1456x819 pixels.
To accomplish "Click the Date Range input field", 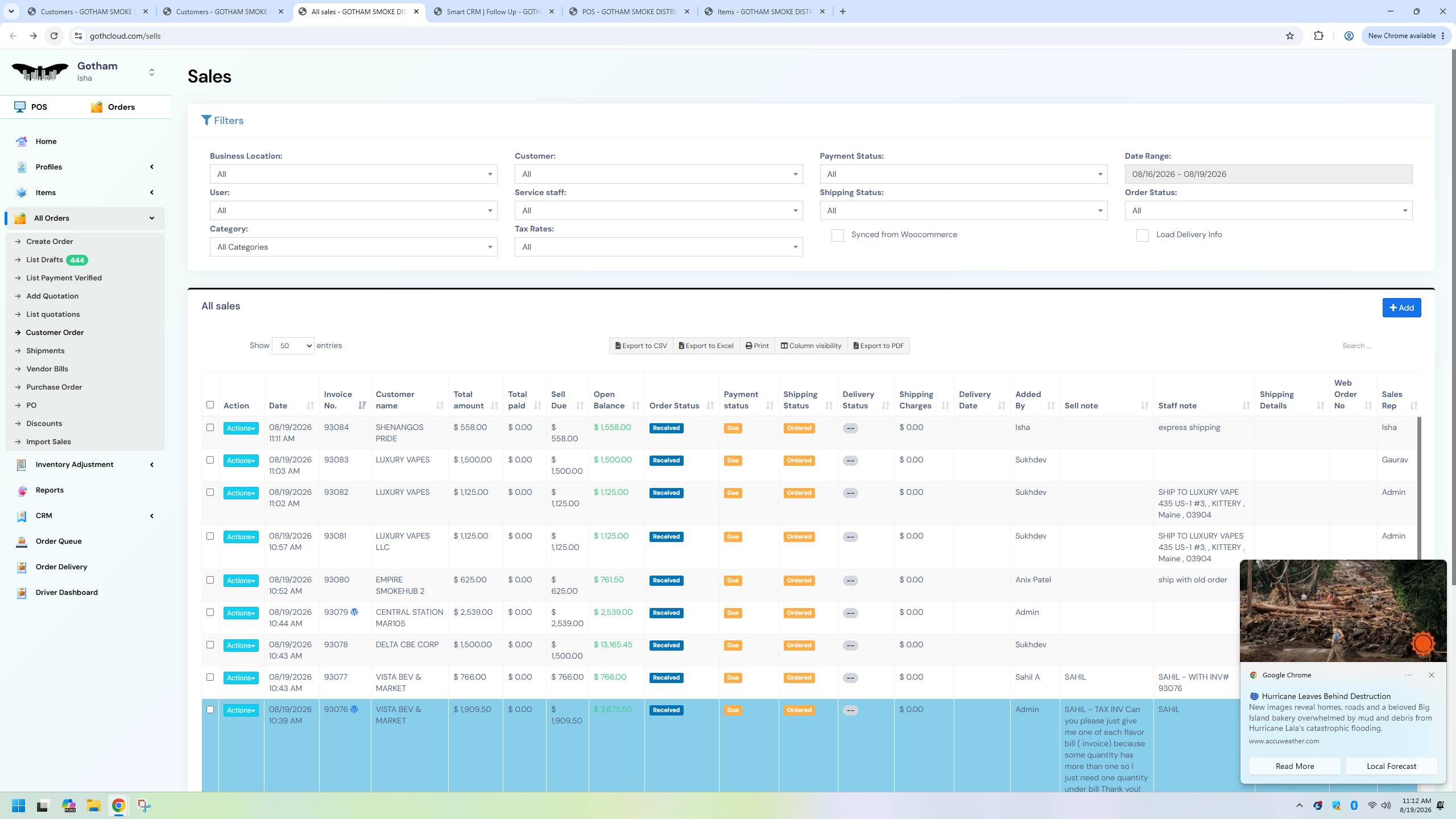I will 1268,174.
